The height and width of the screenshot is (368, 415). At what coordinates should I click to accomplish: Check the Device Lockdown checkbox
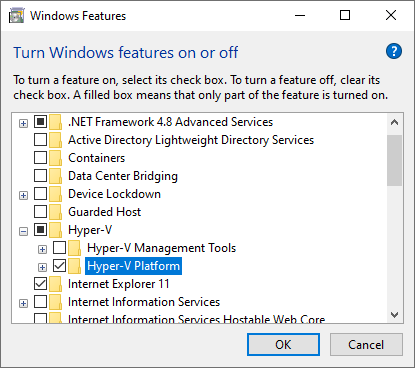click(40, 194)
